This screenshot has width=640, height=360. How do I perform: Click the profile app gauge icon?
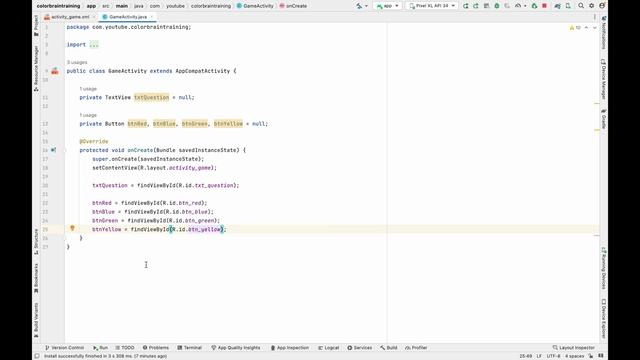pos(518,6)
